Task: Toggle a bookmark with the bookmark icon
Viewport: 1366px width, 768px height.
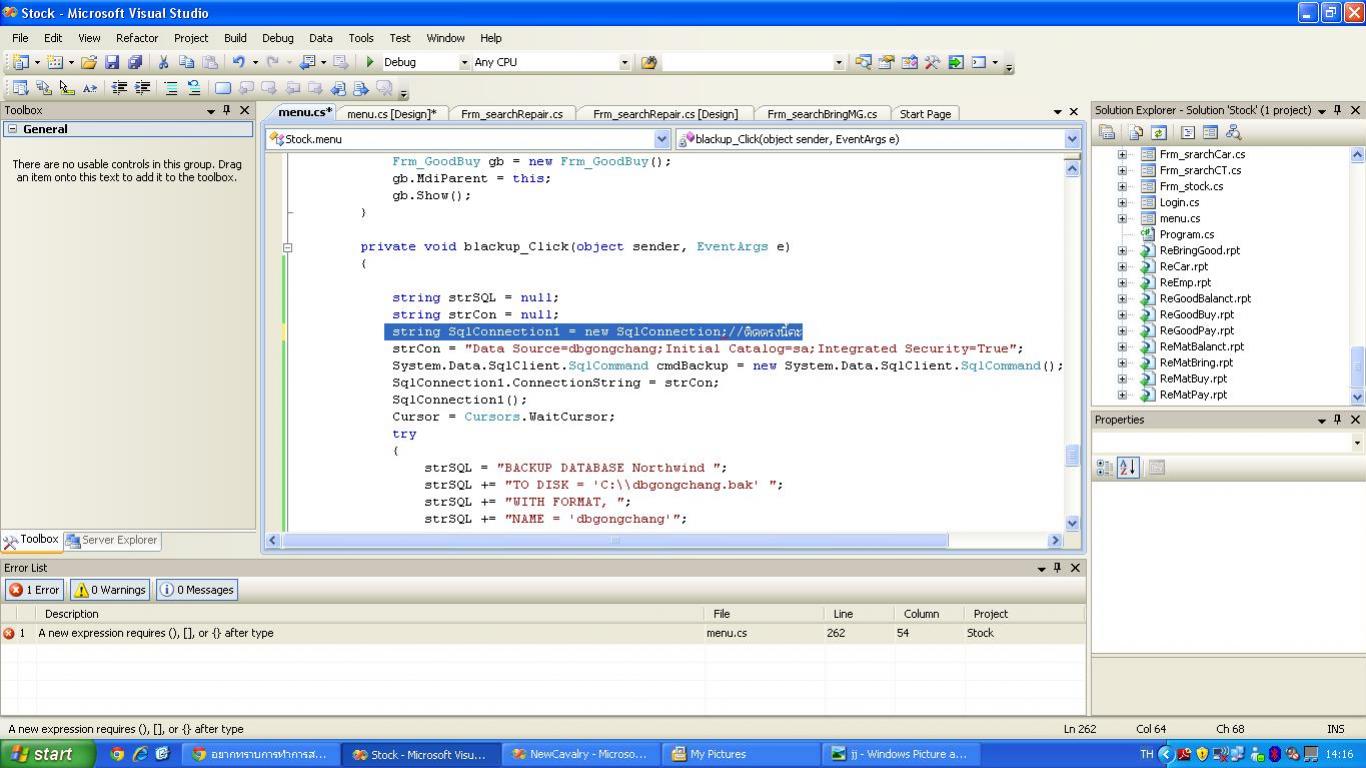Action: [223, 88]
